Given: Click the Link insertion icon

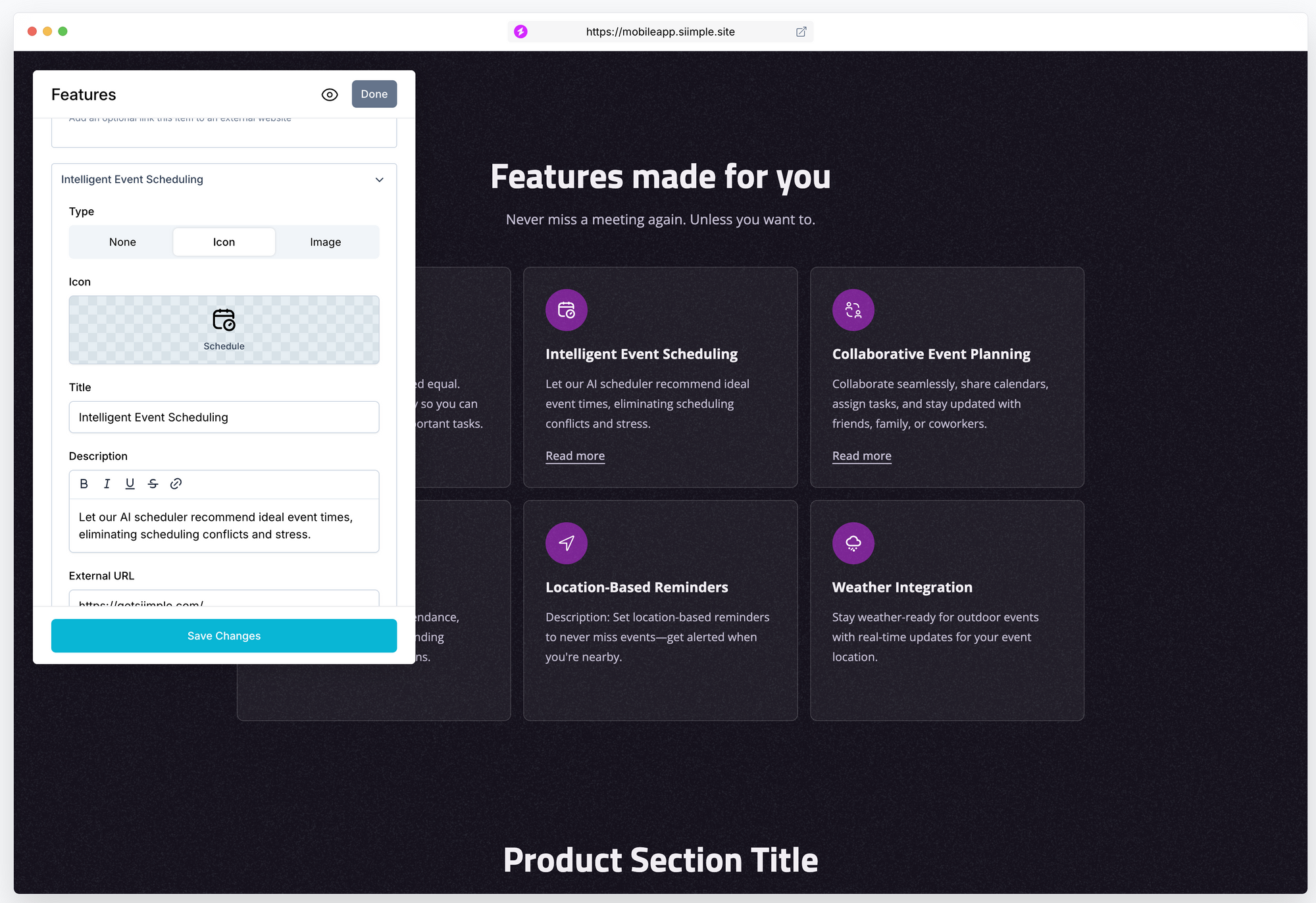Looking at the screenshot, I should click(x=175, y=483).
